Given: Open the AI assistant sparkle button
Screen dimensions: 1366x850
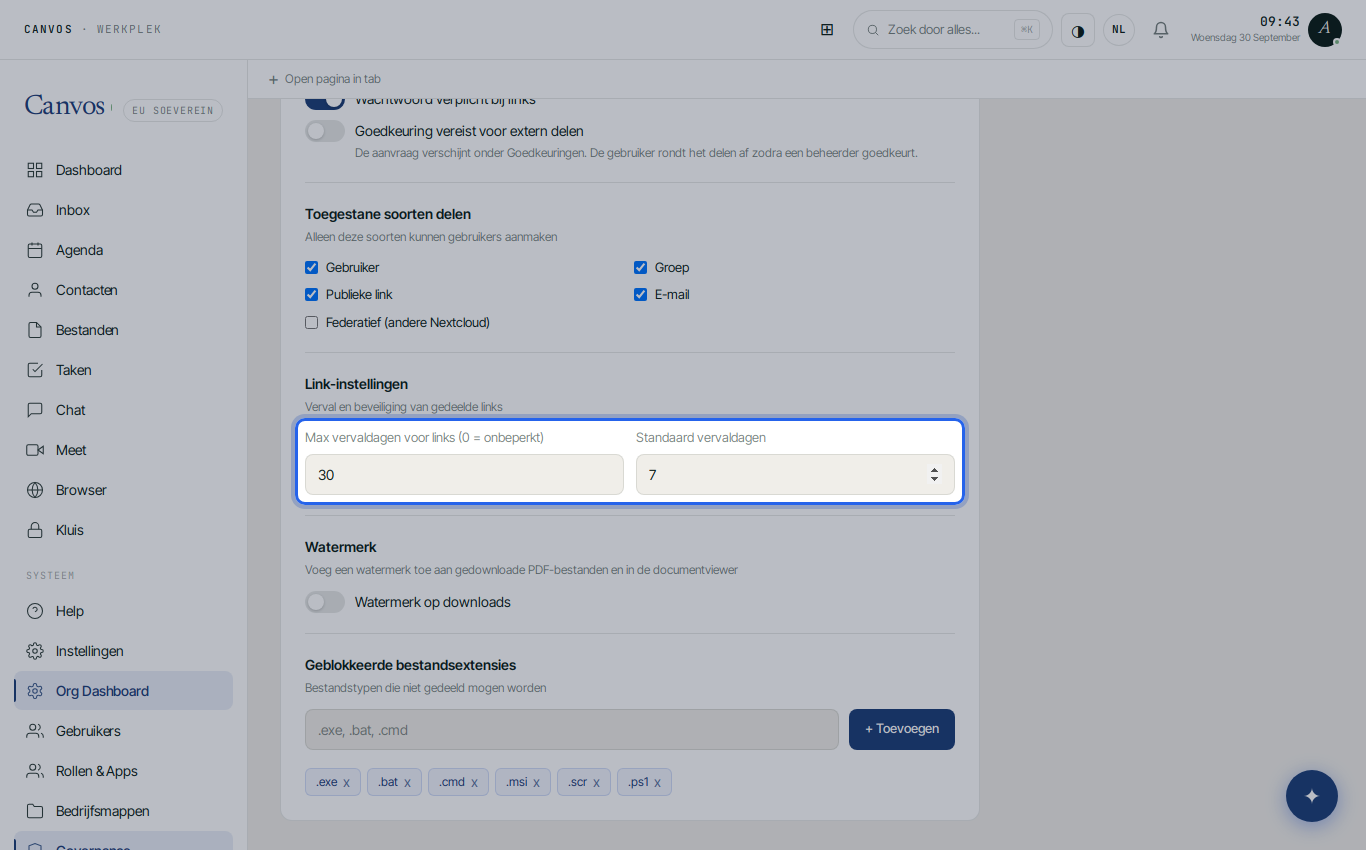Looking at the screenshot, I should (x=1312, y=796).
